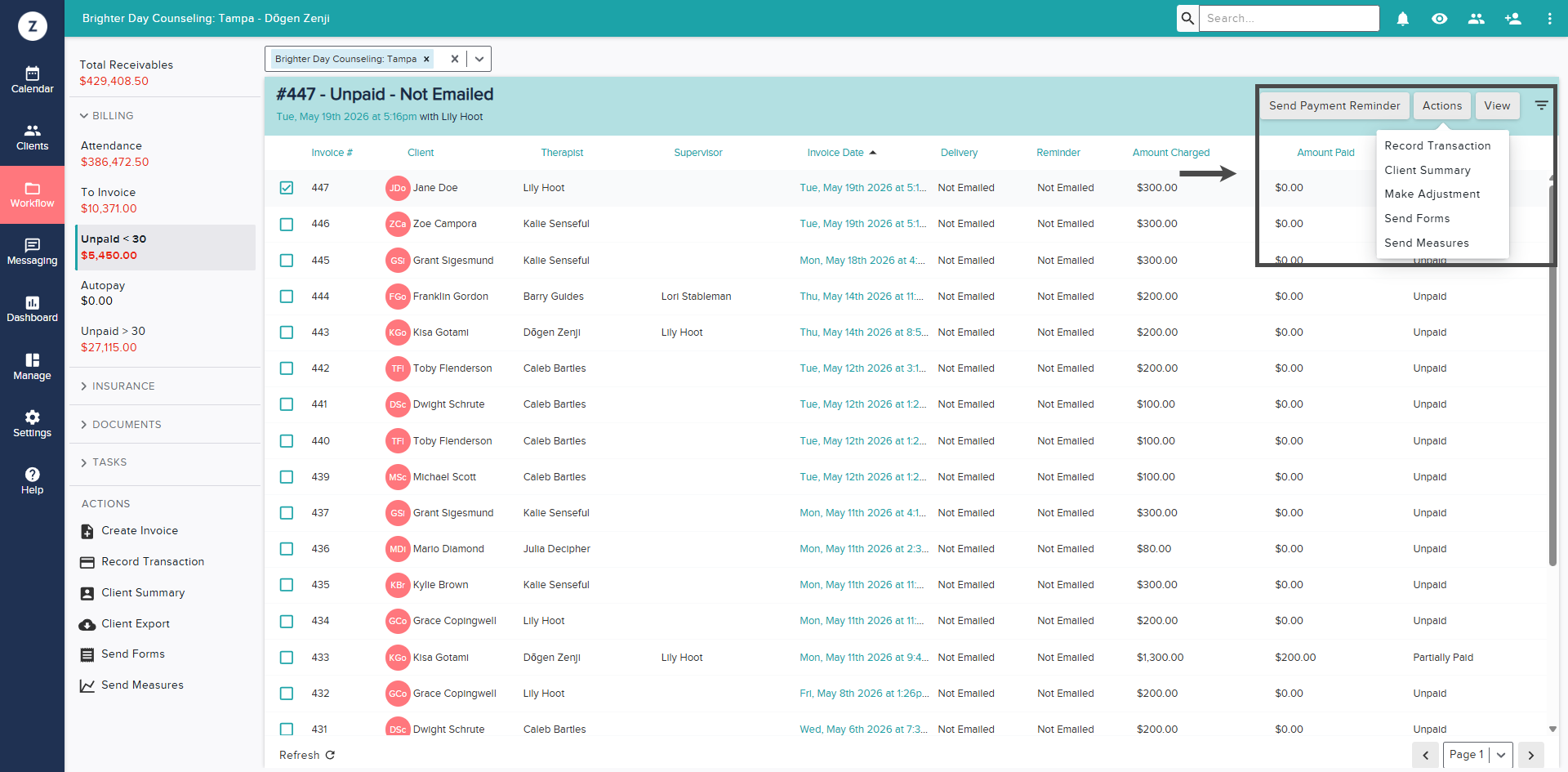Click the Client Summary sidebar icon
1568x772 pixels.
(x=87, y=593)
